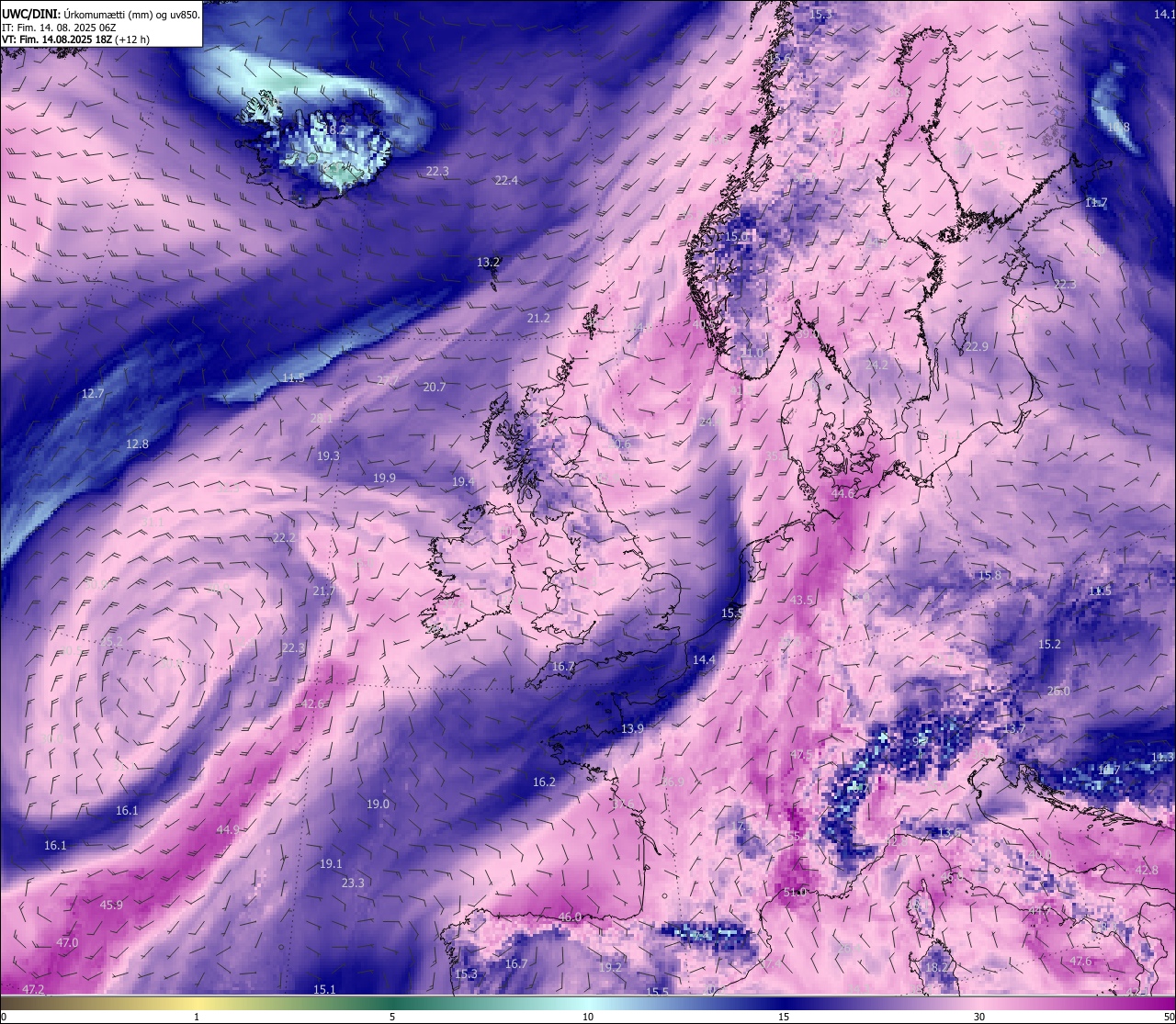The height and width of the screenshot is (1024, 1176).
Task: Click the 19.2 value label
Action: [x=610, y=967]
